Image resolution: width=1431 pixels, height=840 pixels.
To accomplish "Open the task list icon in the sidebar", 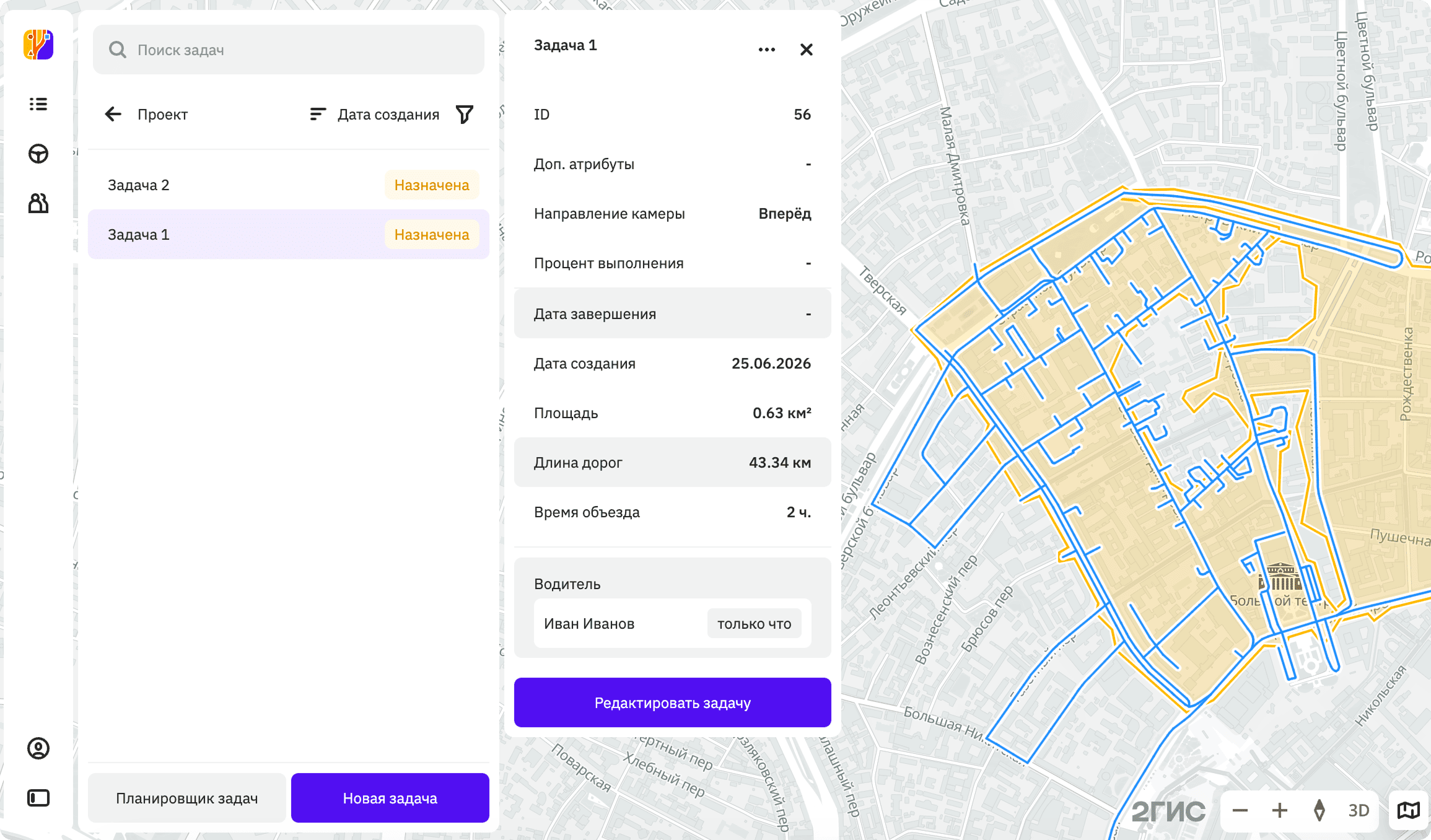I will (x=38, y=104).
